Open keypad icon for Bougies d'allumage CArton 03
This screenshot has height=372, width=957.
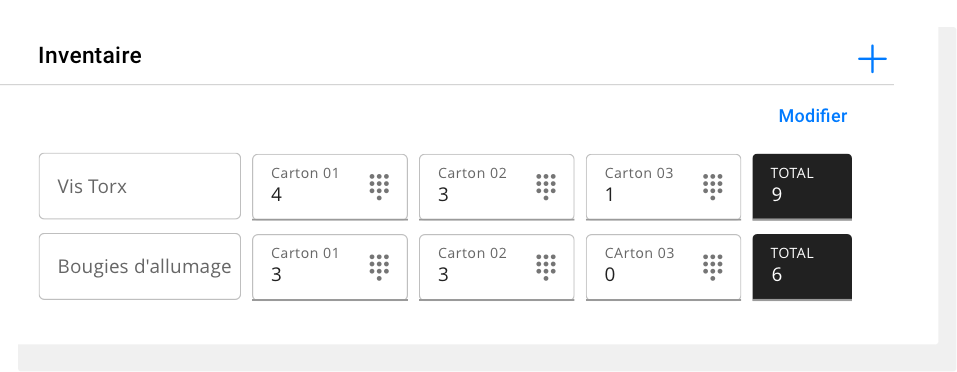pyautogui.click(x=712, y=267)
